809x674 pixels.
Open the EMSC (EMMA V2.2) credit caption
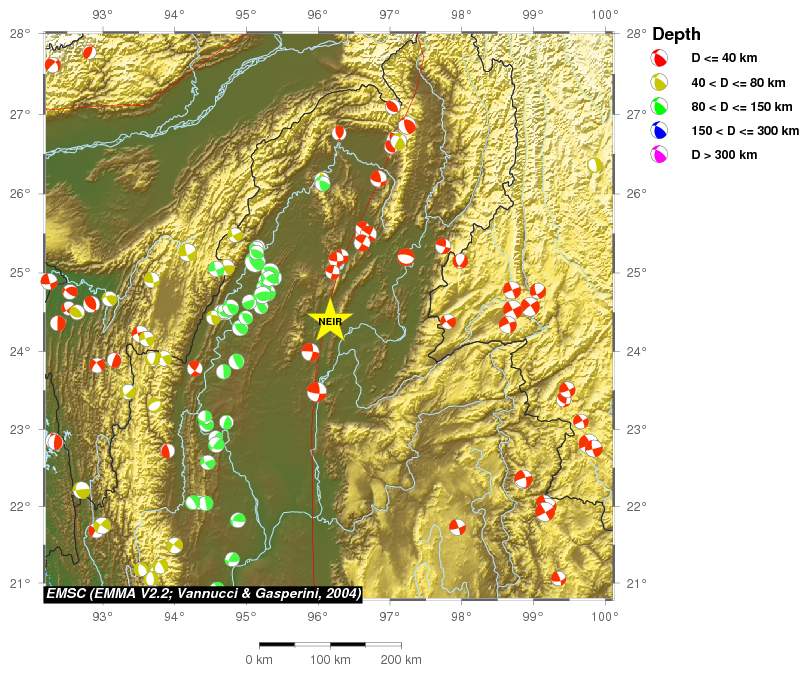[204, 593]
